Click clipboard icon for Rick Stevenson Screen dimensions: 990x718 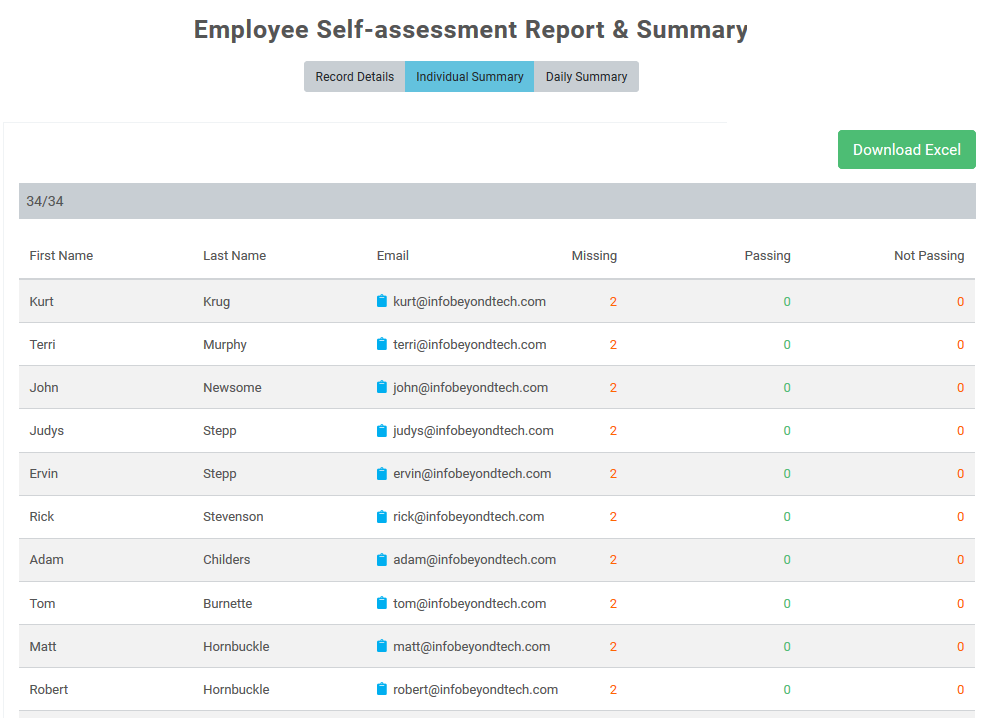coord(381,517)
